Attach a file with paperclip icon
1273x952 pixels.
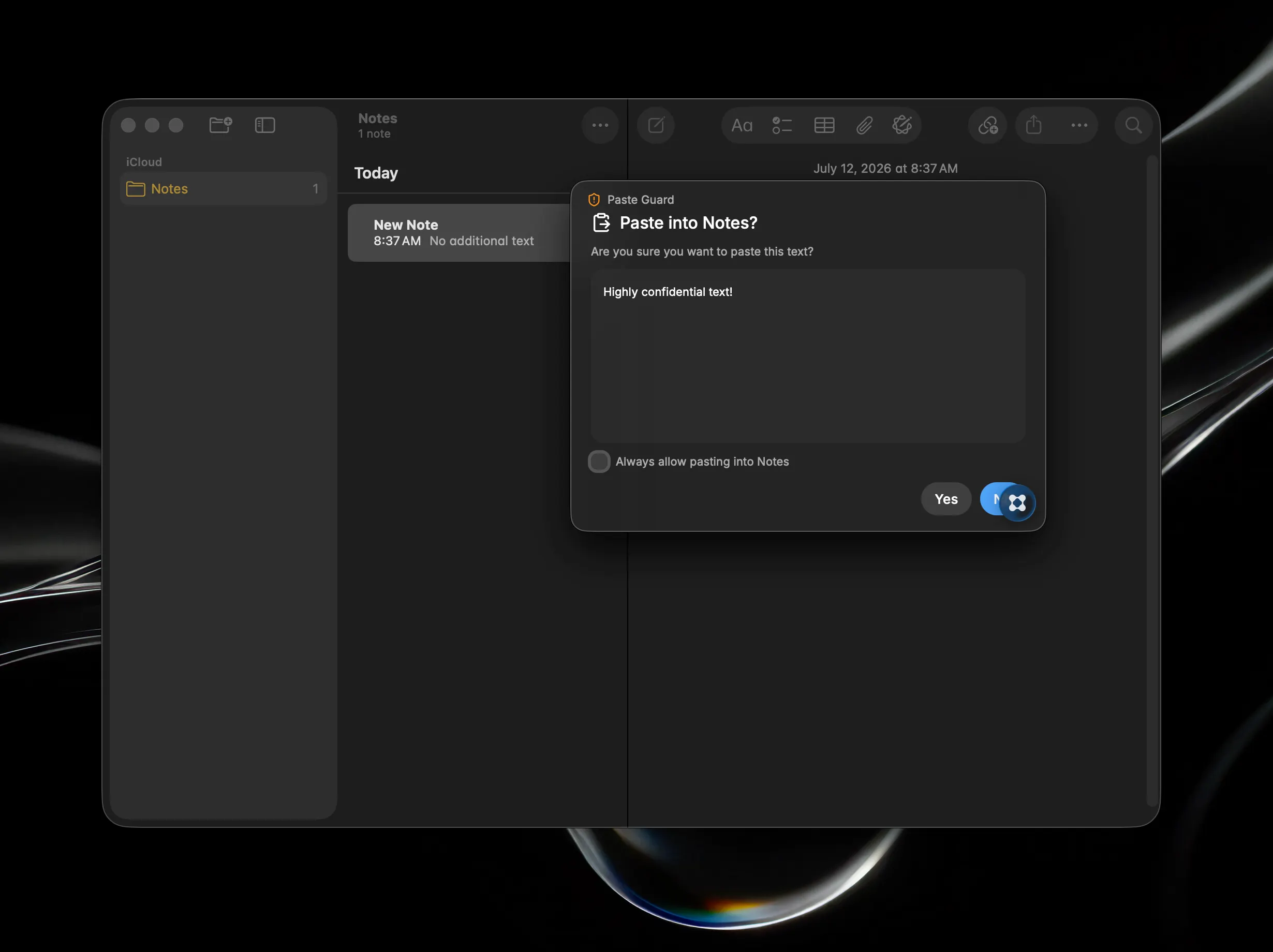864,125
